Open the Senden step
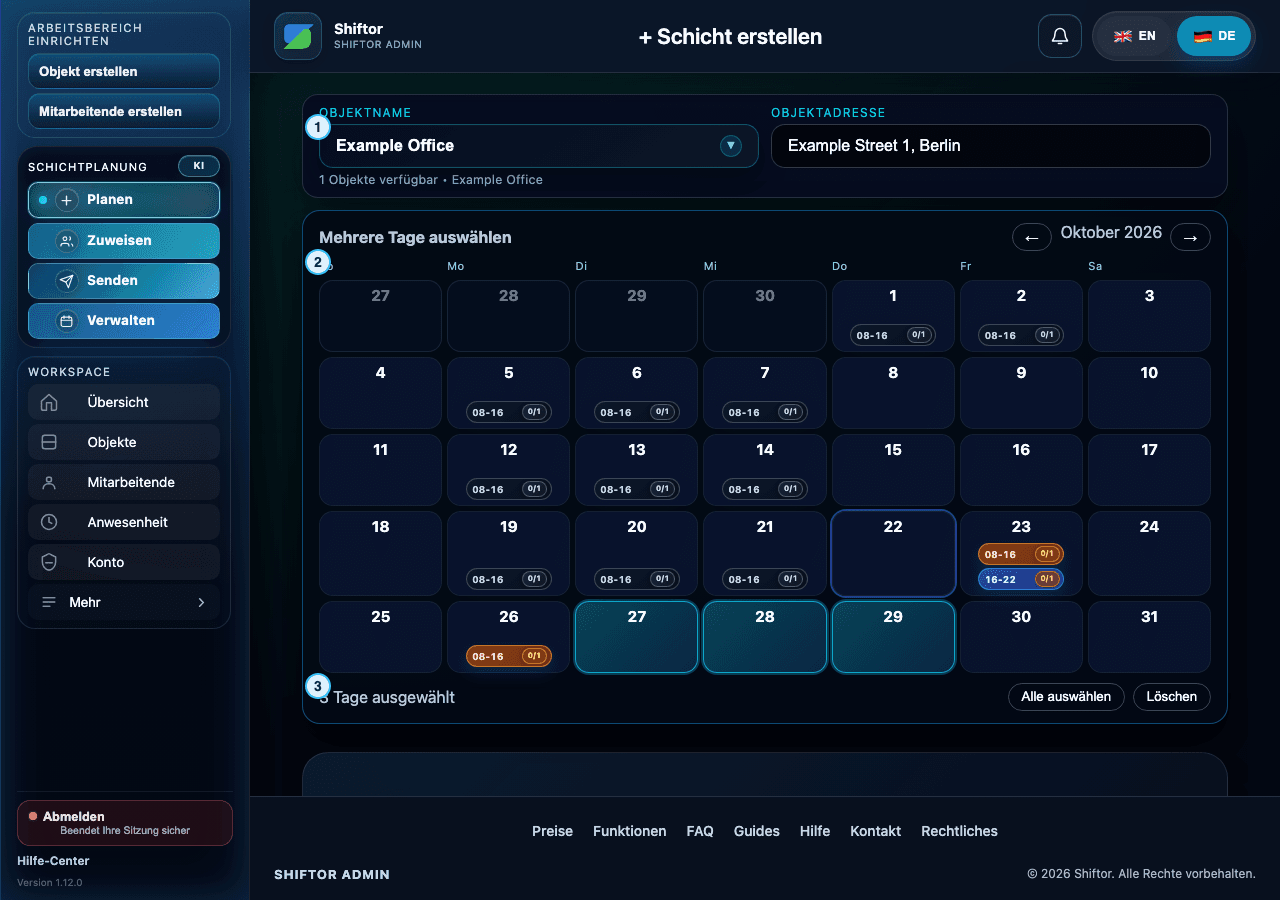 [x=124, y=281]
